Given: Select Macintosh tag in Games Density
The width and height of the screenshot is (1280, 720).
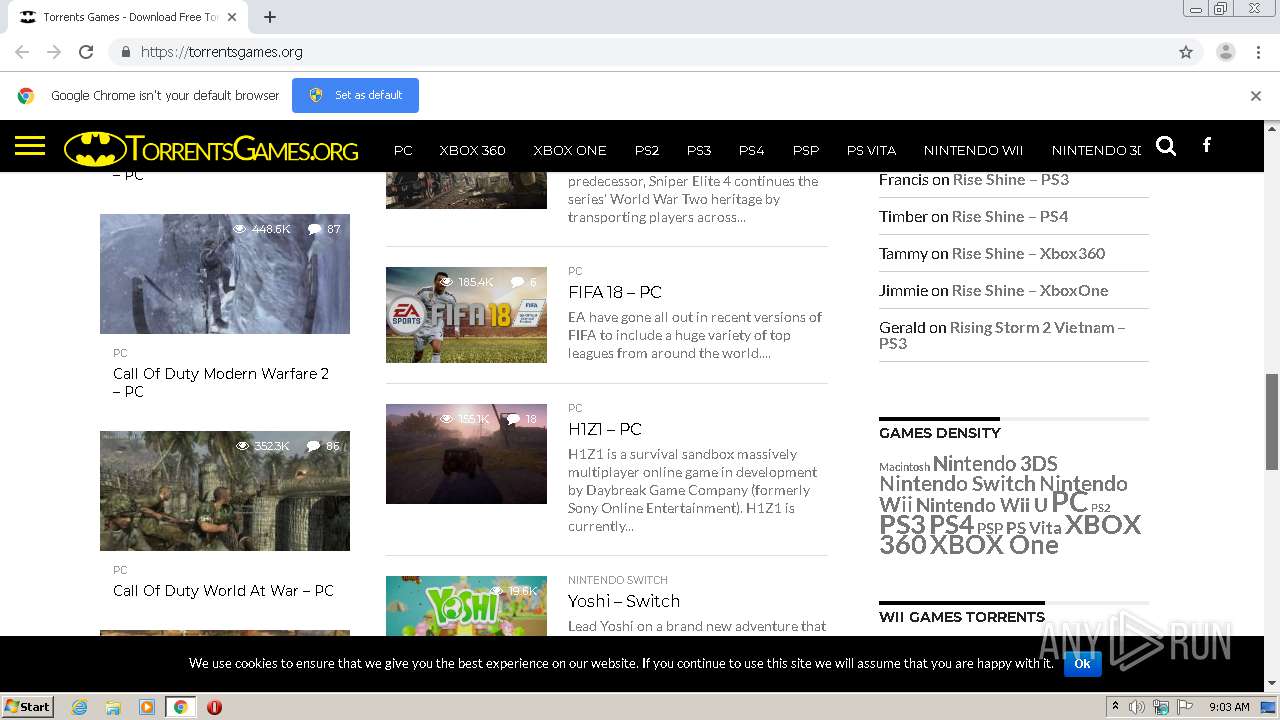Looking at the screenshot, I should click(904, 467).
